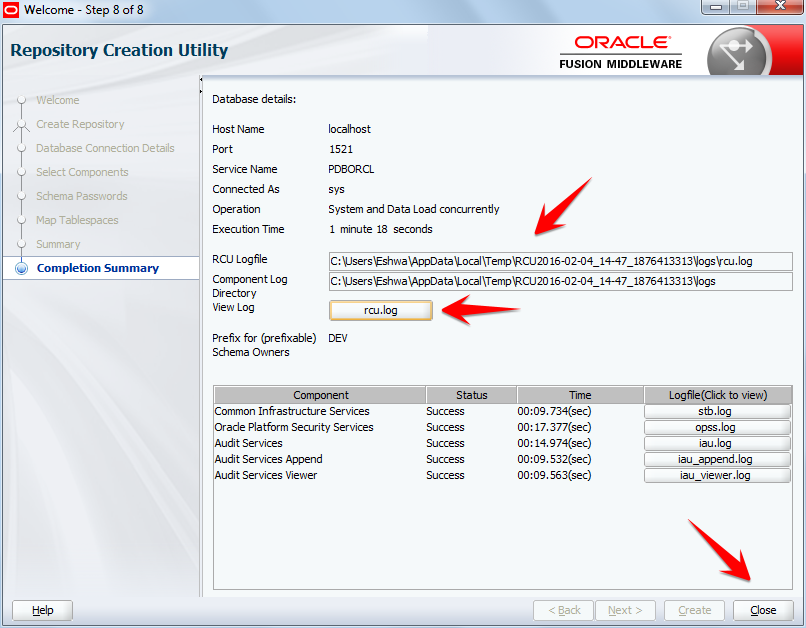806x628 pixels.
Task: Click the Close button to exit RCU
Action: pos(763,610)
